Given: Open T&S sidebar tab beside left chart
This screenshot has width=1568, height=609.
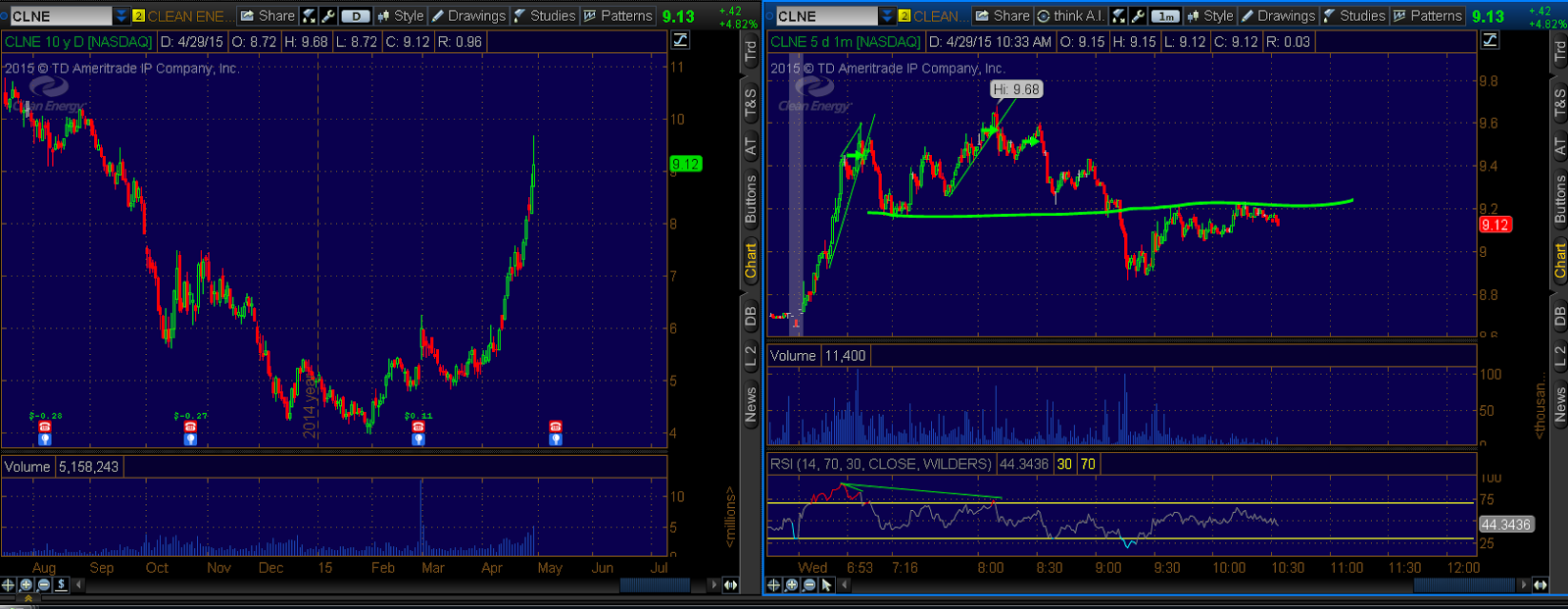Looking at the screenshot, I should pyautogui.click(x=751, y=103).
